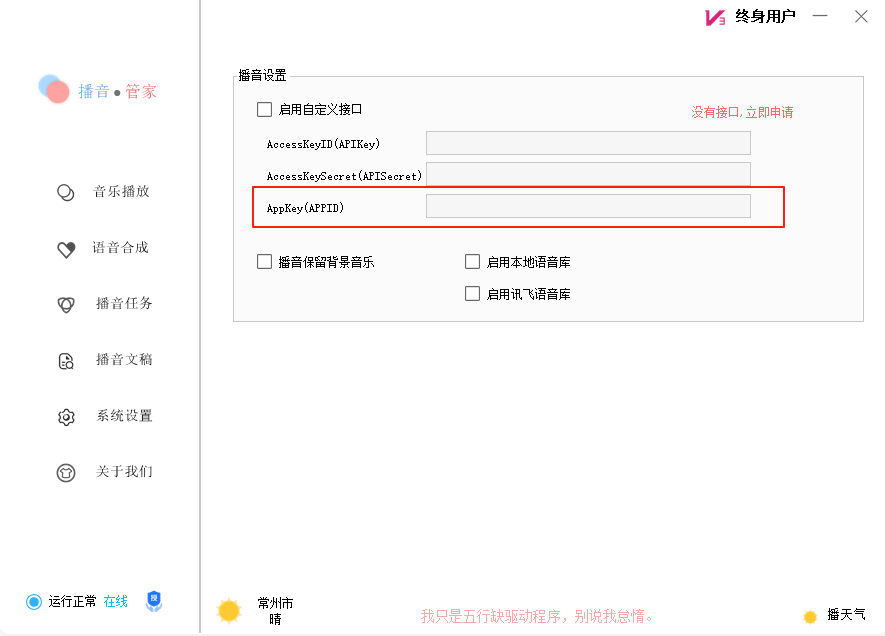885x636 pixels.
Task: Click the AccessKeySecret(APISecret) input field
Action: (588, 174)
